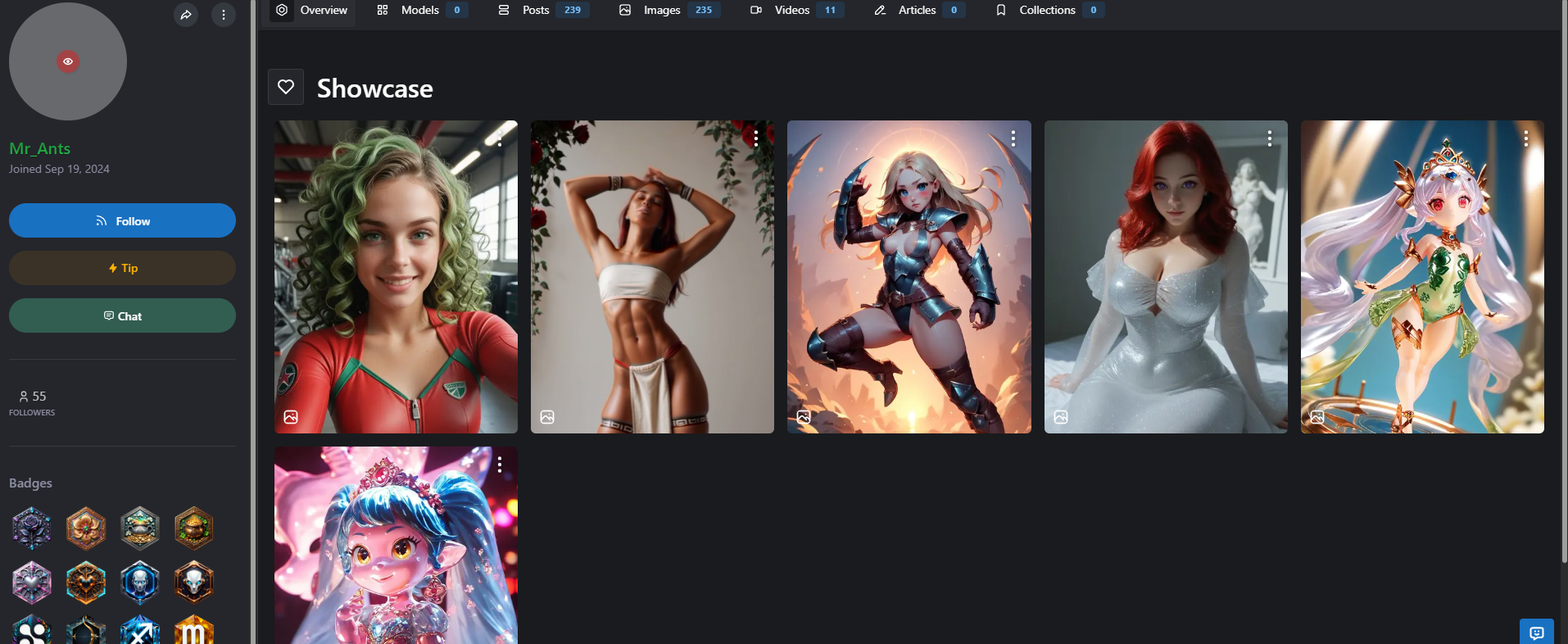Click the Mr_Ants username
This screenshot has width=1568, height=644.
click(x=40, y=148)
